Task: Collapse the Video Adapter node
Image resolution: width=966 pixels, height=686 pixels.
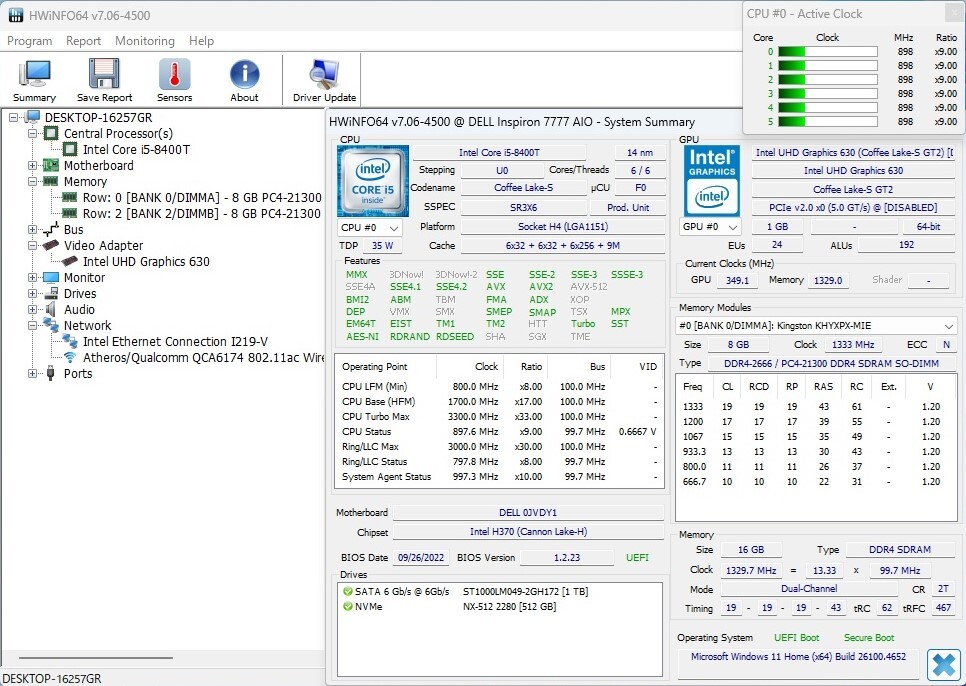Action: pyautogui.click(x=33, y=246)
